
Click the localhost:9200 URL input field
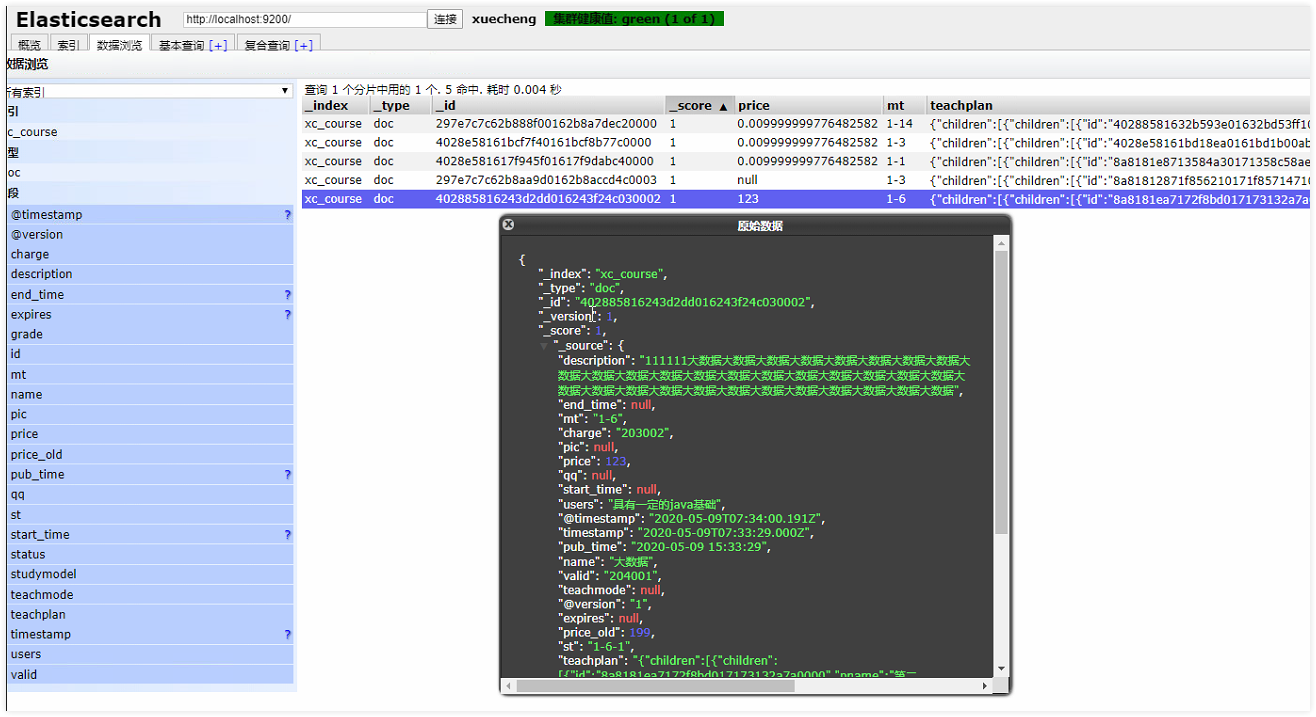pyautogui.click(x=305, y=19)
